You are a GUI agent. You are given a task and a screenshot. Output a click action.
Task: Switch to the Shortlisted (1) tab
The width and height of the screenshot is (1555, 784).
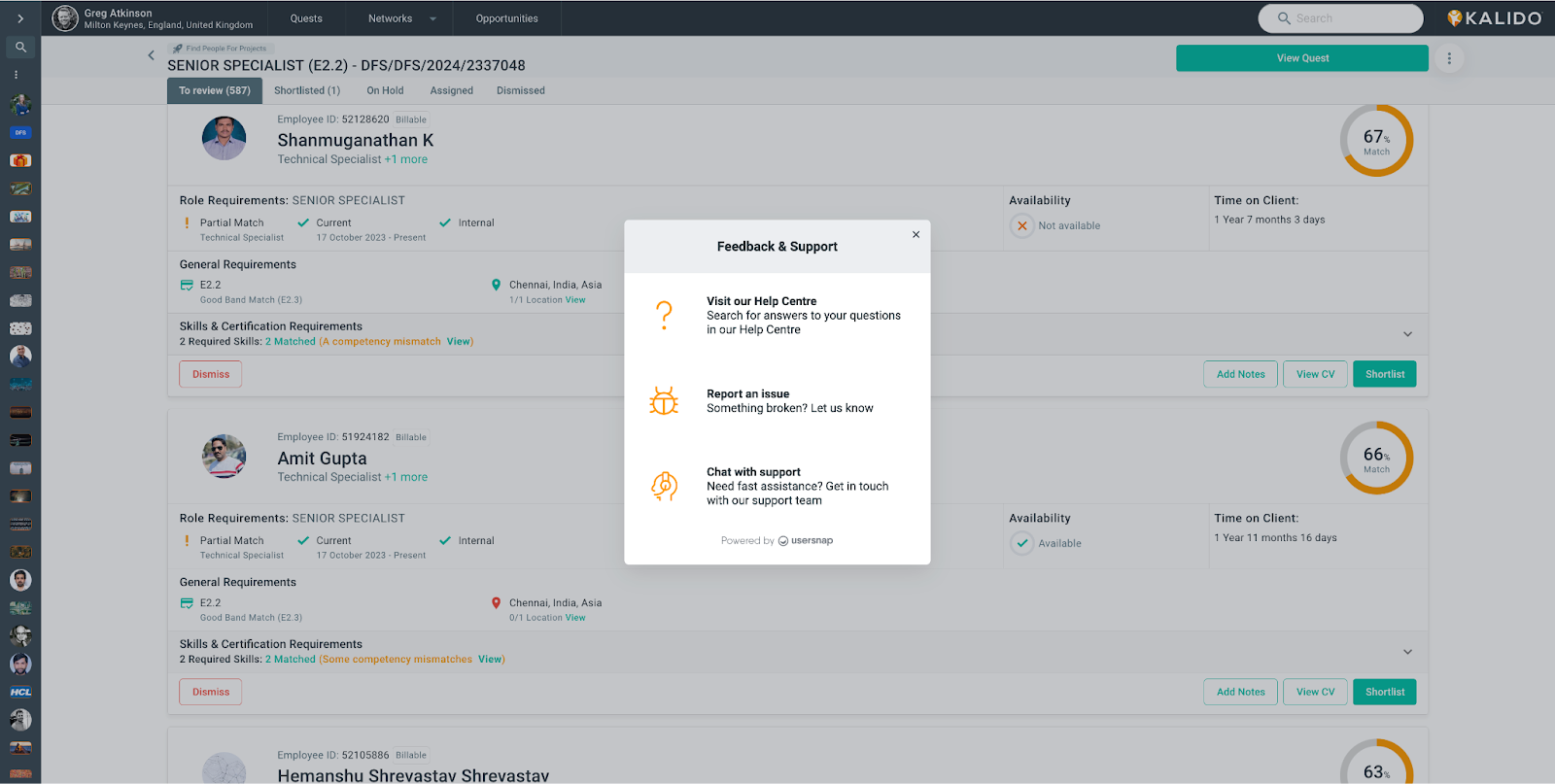click(x=307, y=90)
